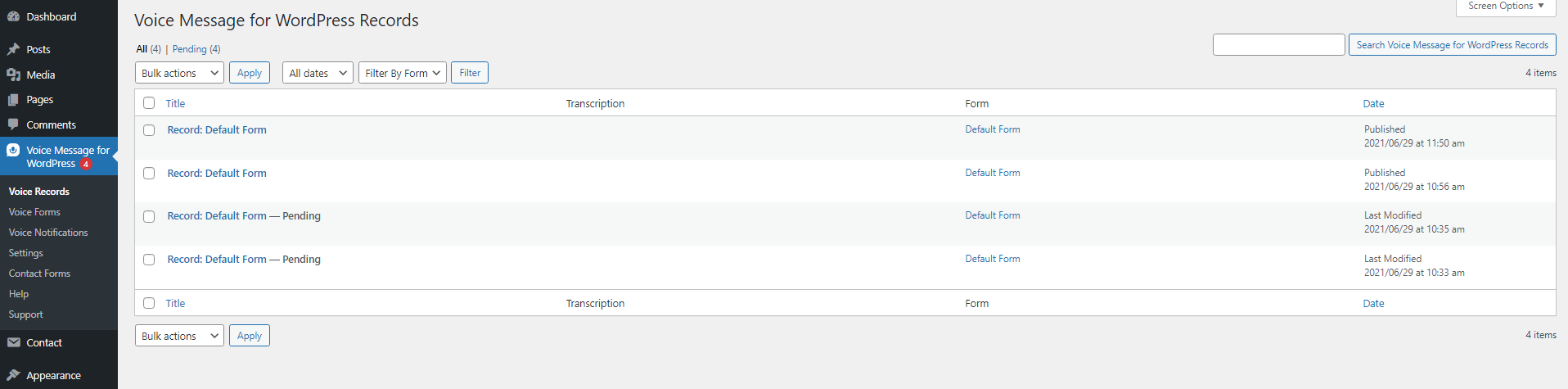This screenshot has width=1568, height=389.
Task: Open Voice Forms submenu item
Action: (34, 212)
